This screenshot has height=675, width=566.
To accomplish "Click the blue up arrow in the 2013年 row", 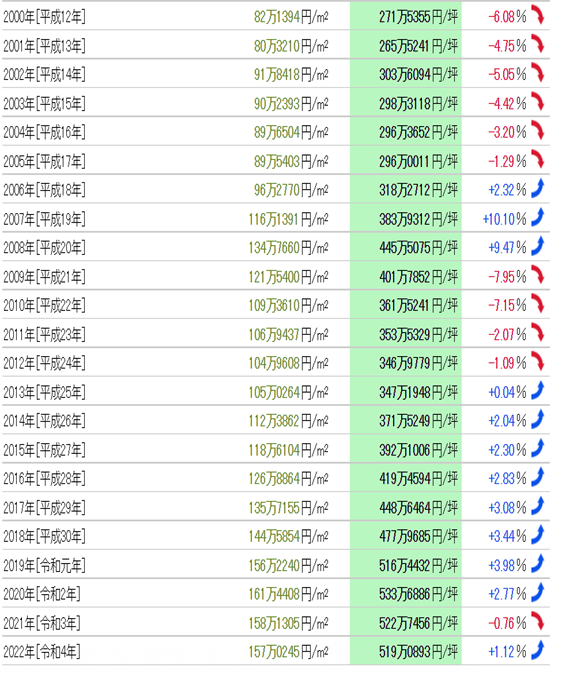I will coord(537,390).
